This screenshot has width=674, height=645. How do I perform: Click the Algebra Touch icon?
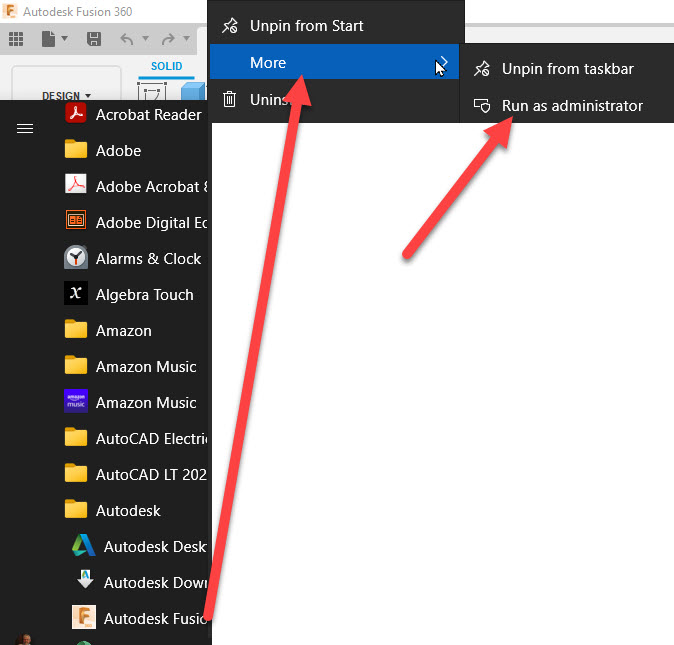coord(76,293)
